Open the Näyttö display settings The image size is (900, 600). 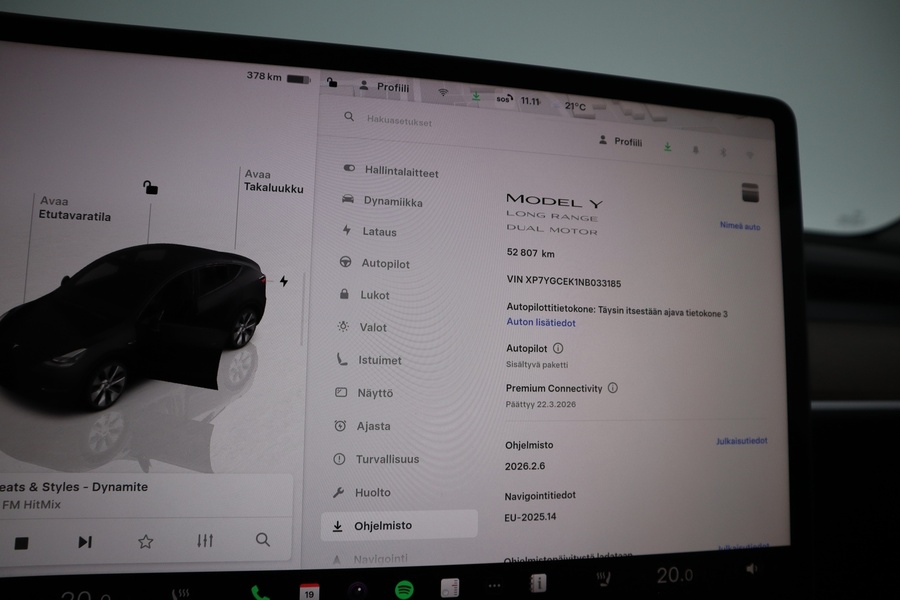point(375,393)
